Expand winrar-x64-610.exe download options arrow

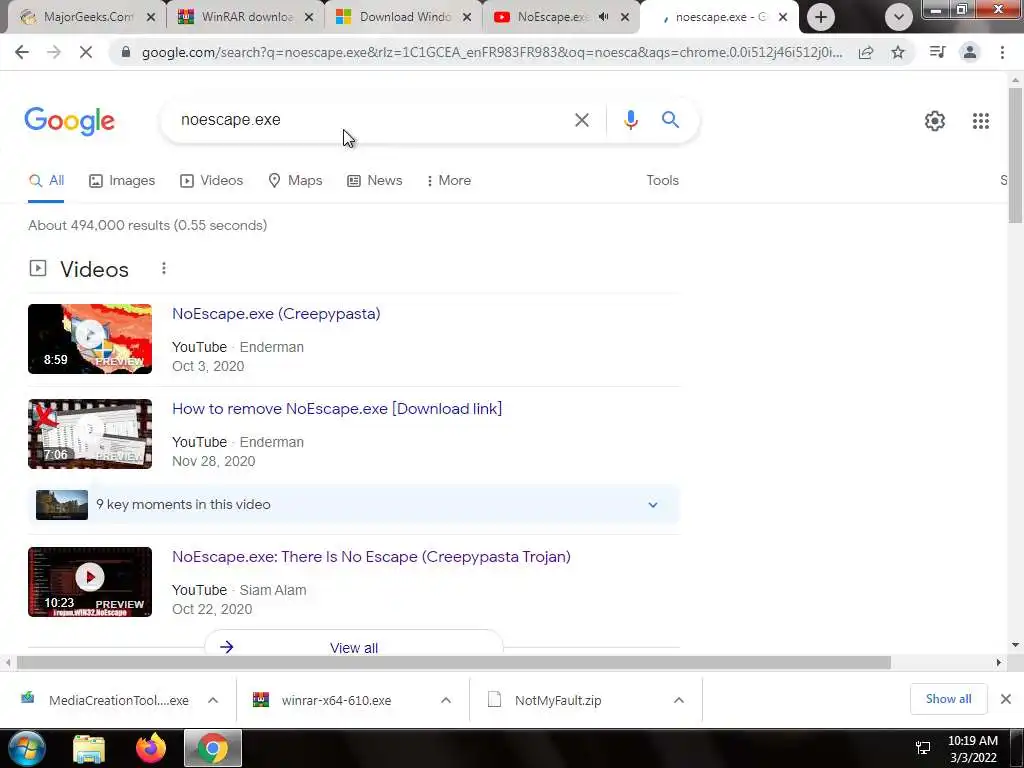(446, 700)
